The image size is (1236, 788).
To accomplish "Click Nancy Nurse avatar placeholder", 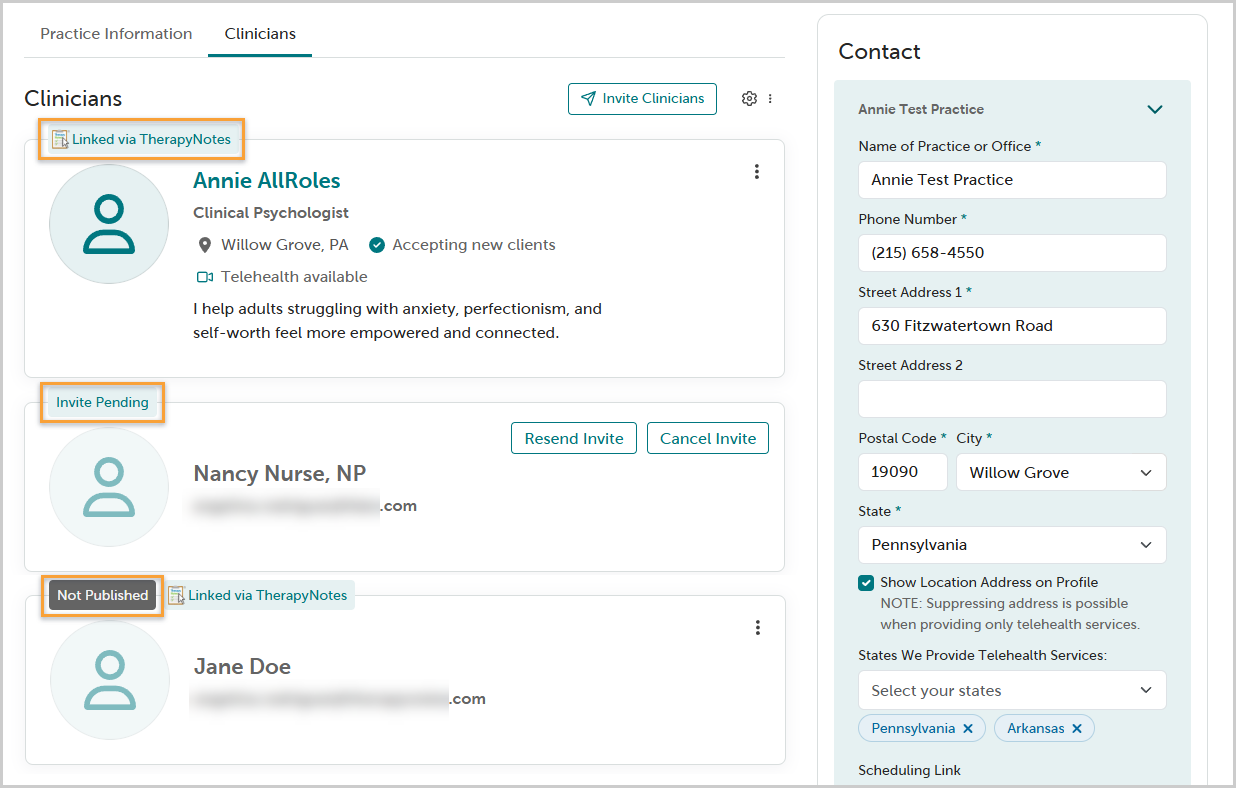I will (x=109, y=487).
